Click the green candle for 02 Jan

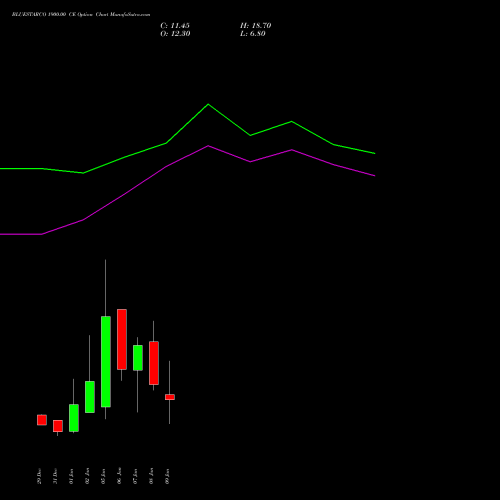(x=90, y=397)
